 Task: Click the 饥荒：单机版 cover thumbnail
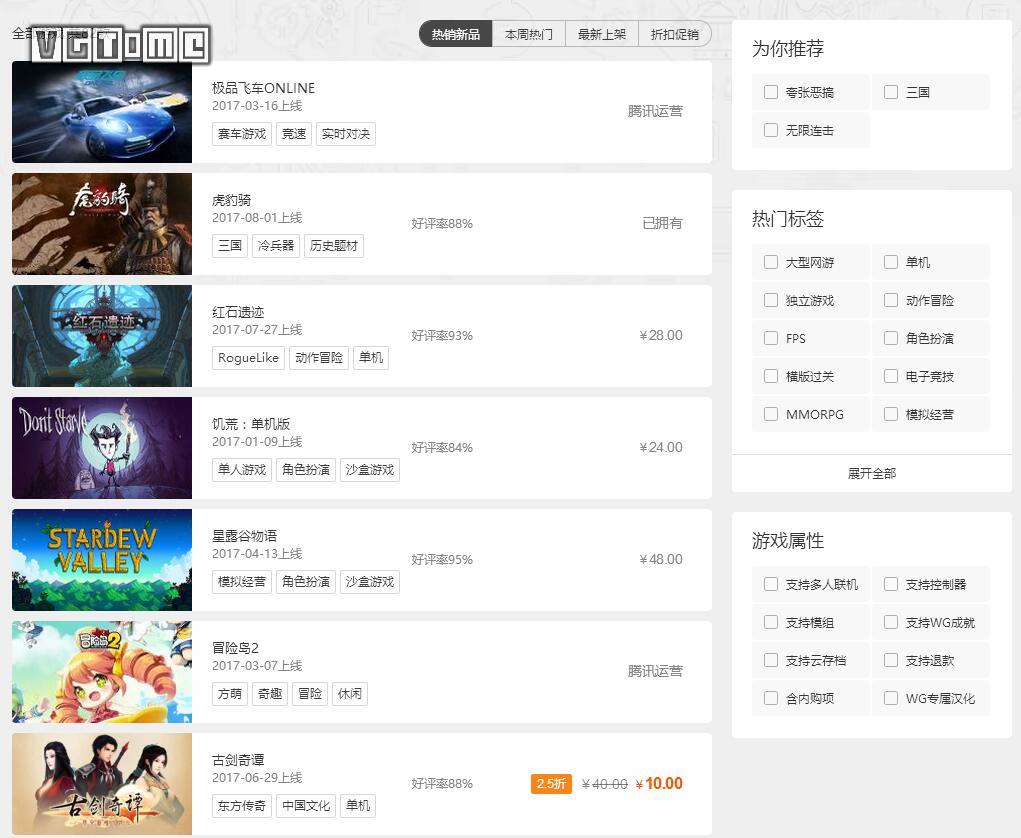[101, 447]
